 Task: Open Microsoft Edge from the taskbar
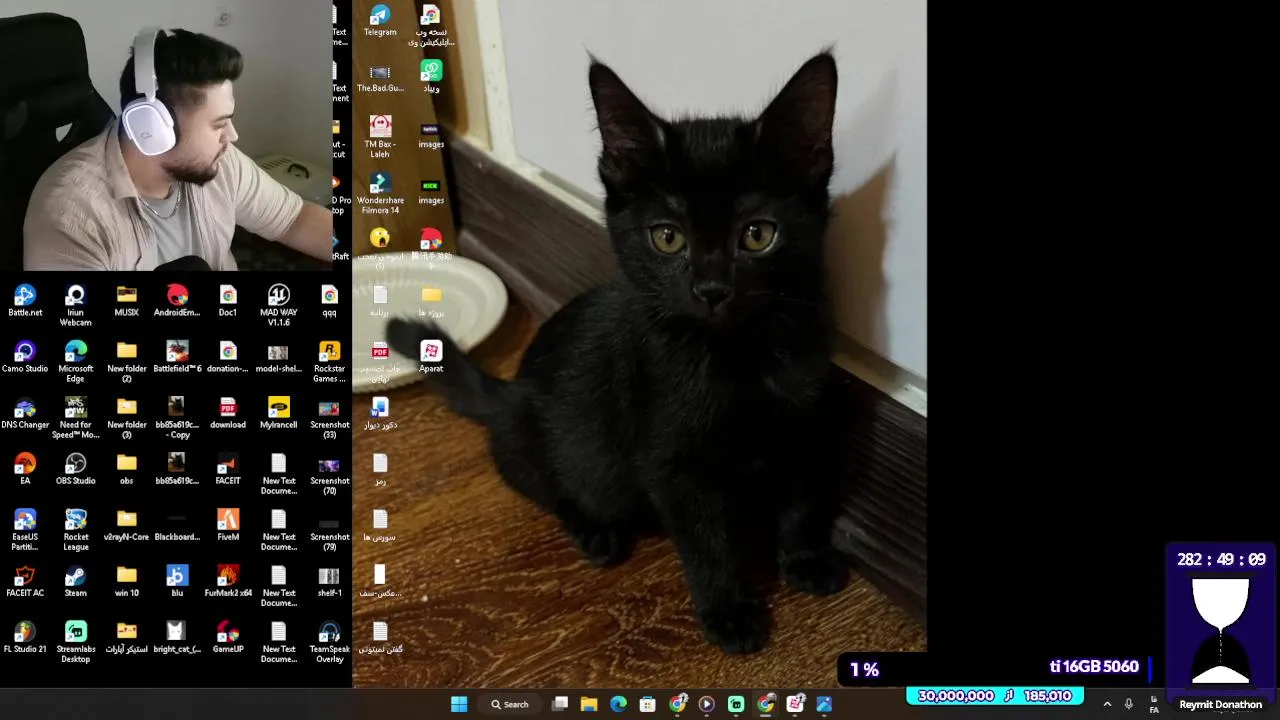[x=619, y=704]
